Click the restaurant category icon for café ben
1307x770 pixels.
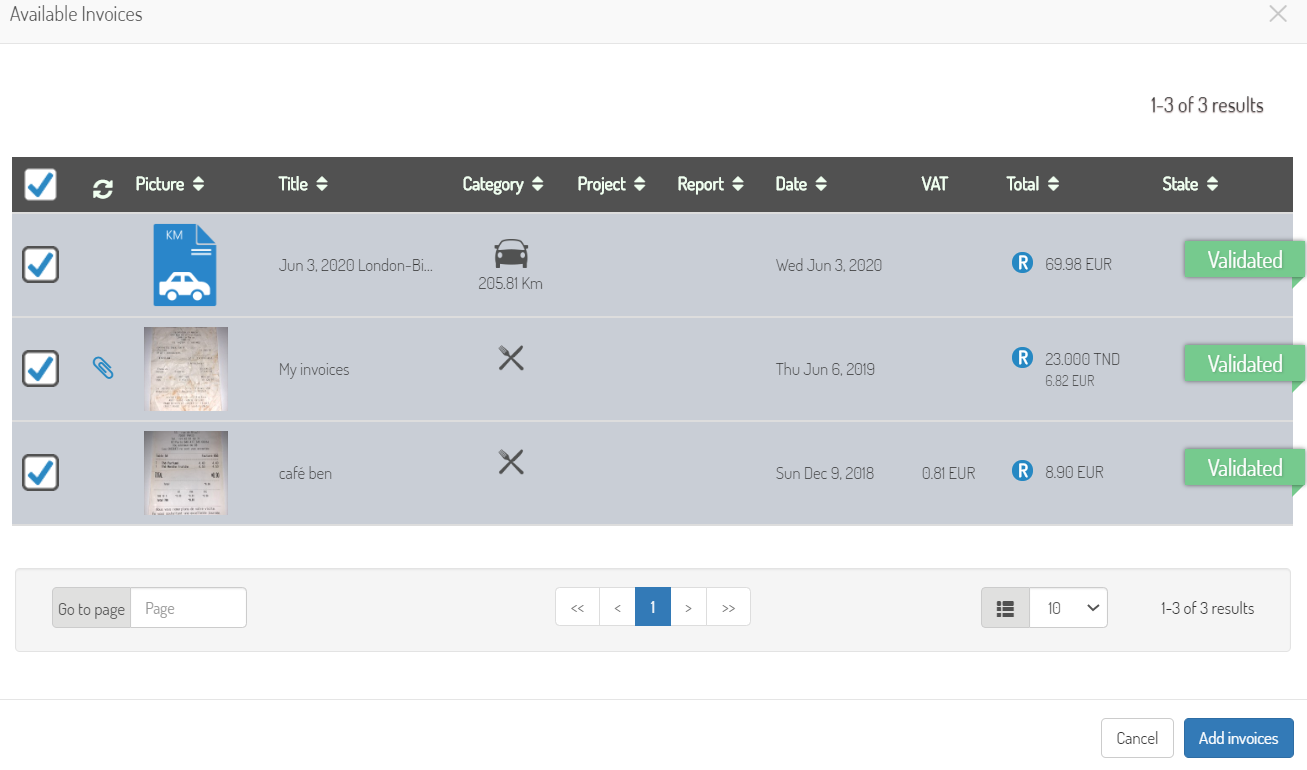[511, 461]
